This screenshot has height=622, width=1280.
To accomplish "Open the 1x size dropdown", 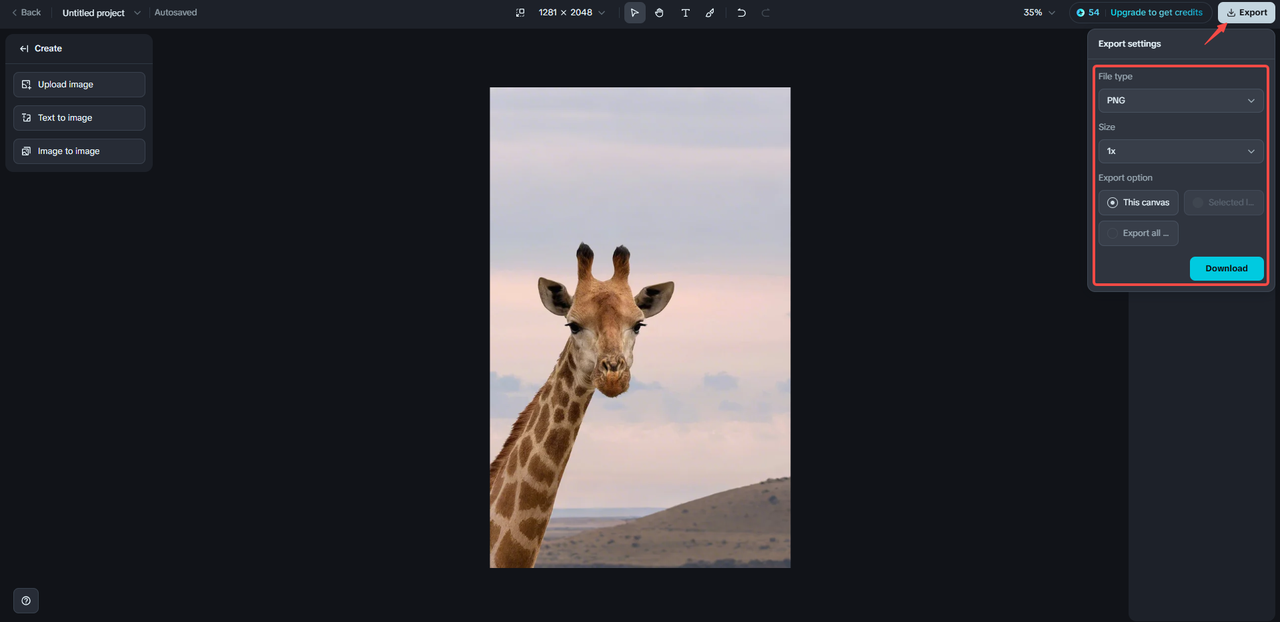I will click(1180, 151).
